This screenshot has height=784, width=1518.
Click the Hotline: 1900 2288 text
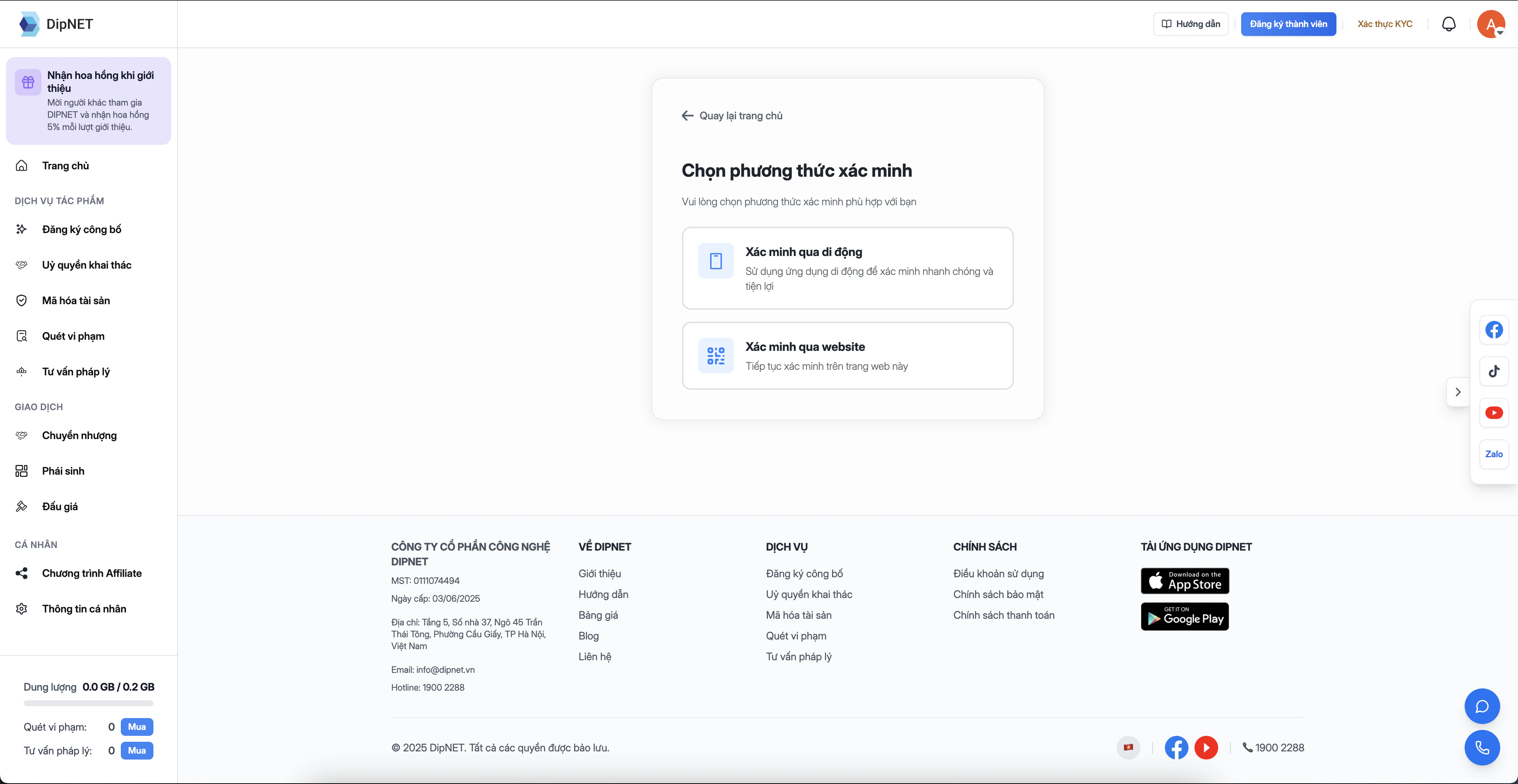pyautogui.click(x=428, y=687)
